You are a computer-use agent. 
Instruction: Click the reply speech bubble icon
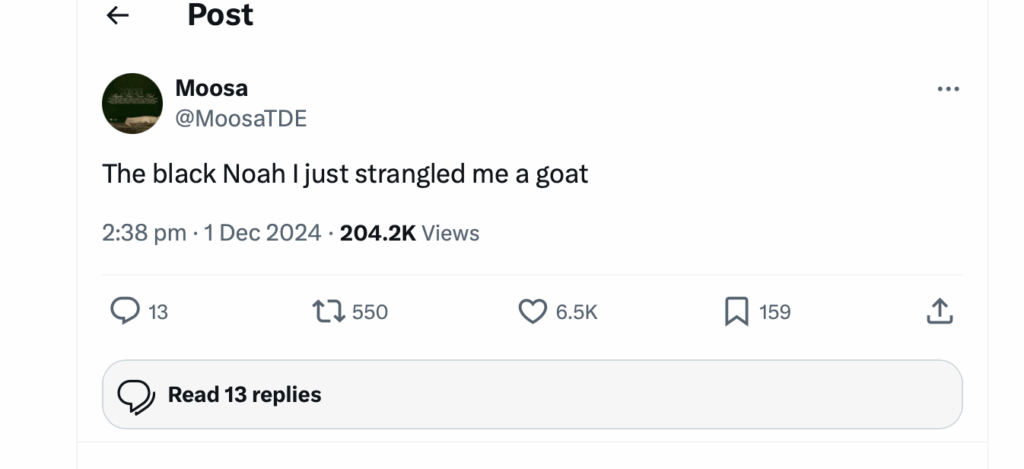click(x=124, y=312)
